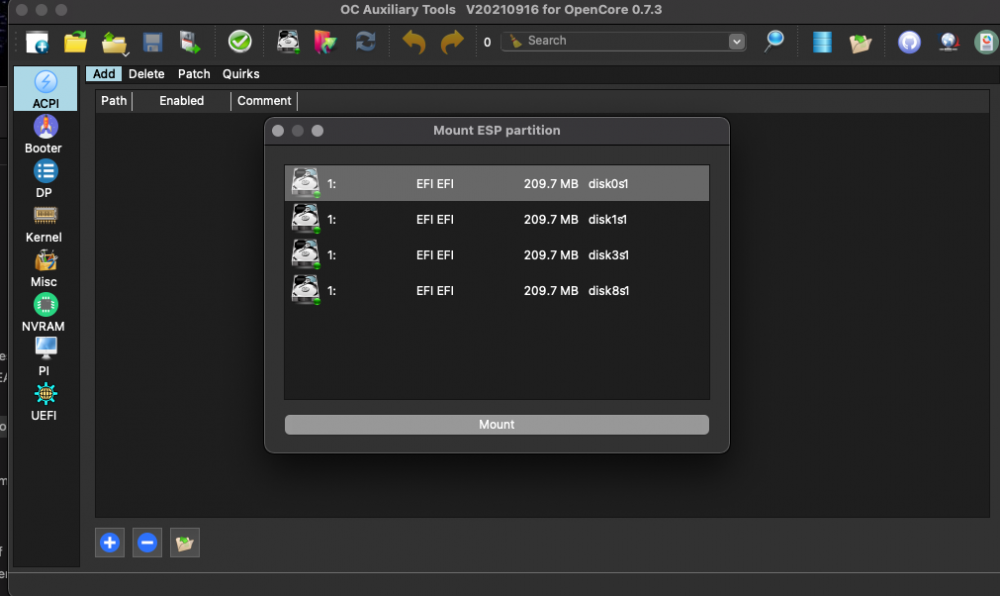1000x596 pixels.
Task: Click the green-arrow folder icon in the top toolbar
Action: click(x=860, y=43)
